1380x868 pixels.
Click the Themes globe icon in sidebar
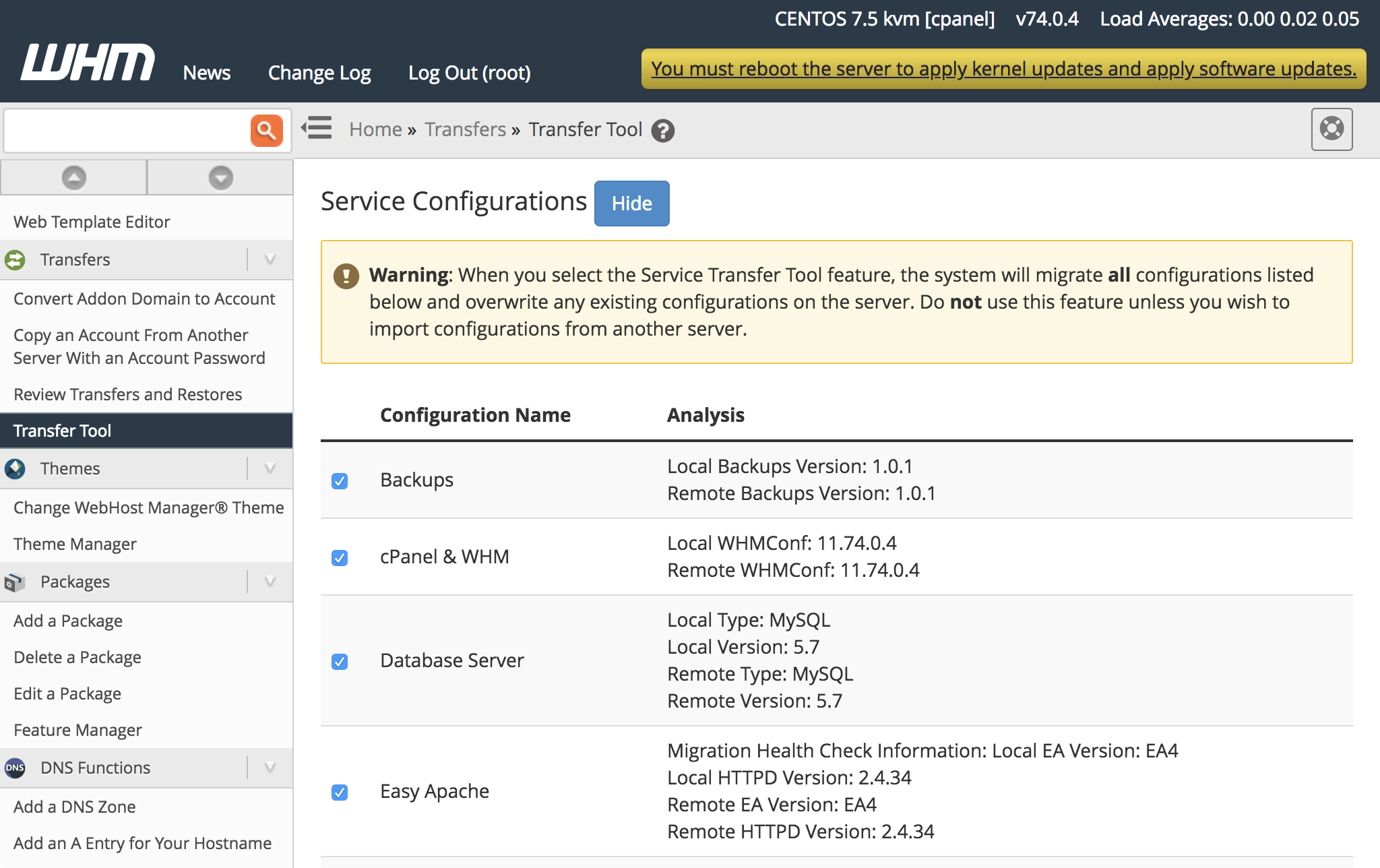[15, 469]
